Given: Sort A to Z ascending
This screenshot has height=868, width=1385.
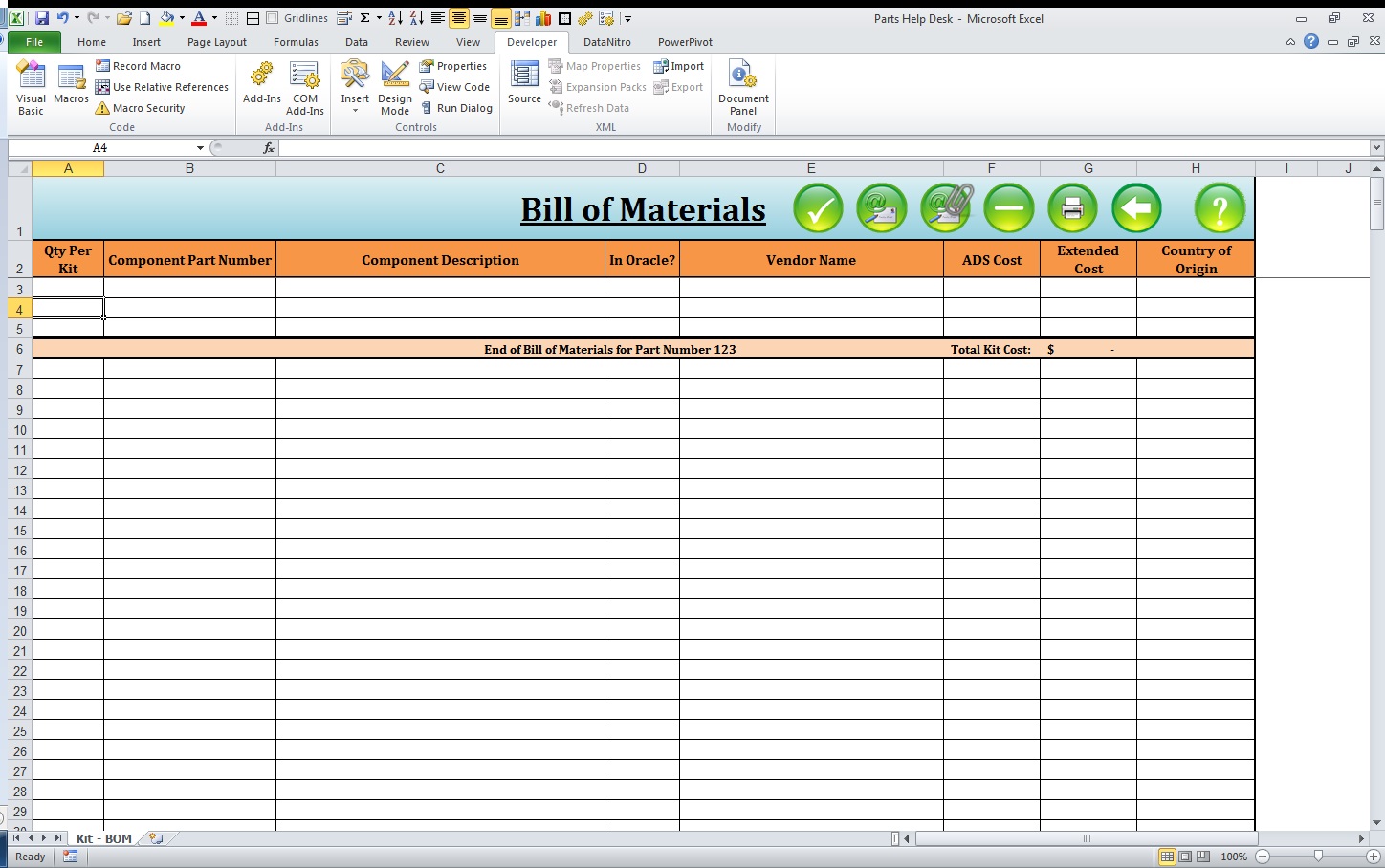Looking at the screenshot, I should coord(395,18).
